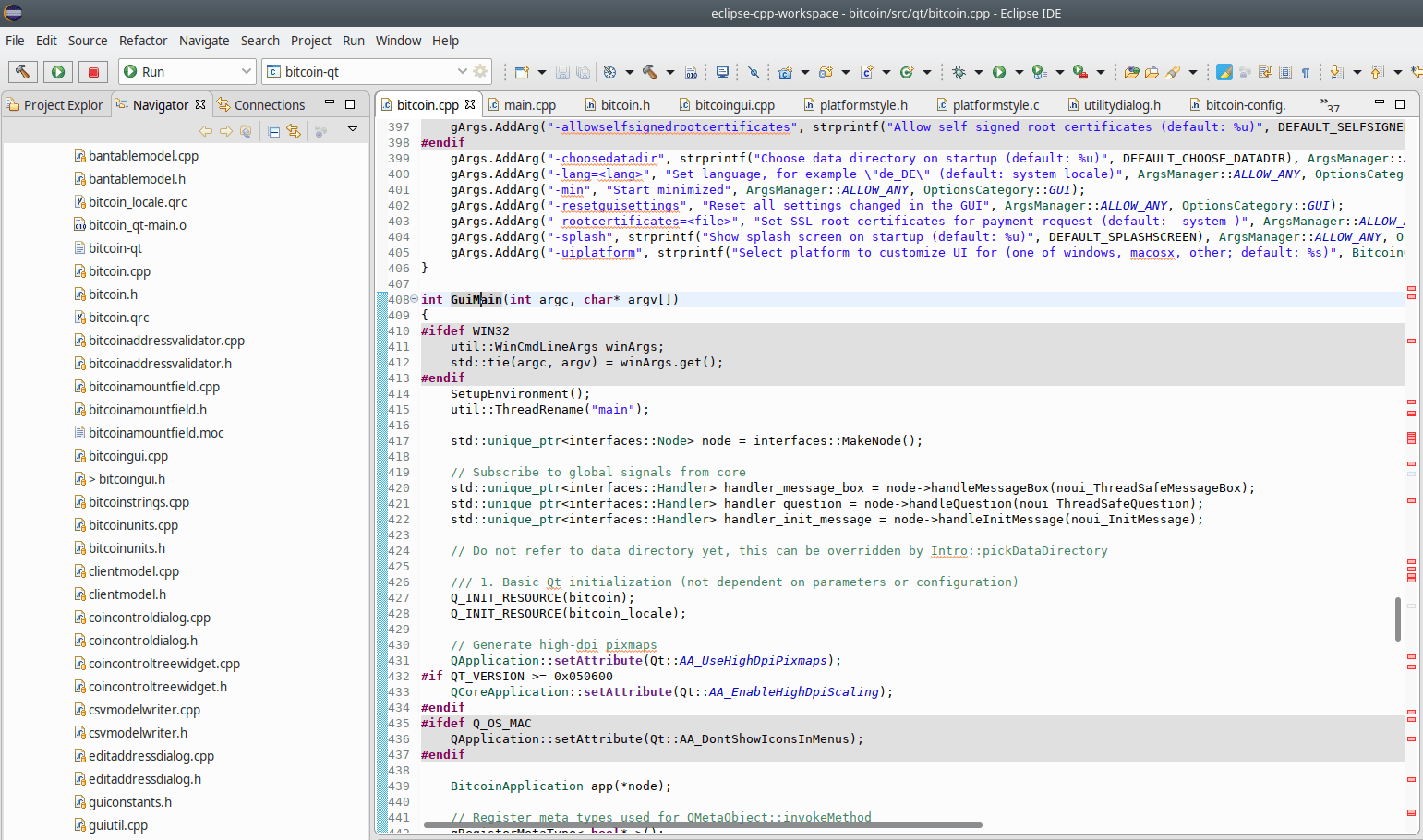
Task: Switch to the main.cpp editor tab
Action: (531, 104)
